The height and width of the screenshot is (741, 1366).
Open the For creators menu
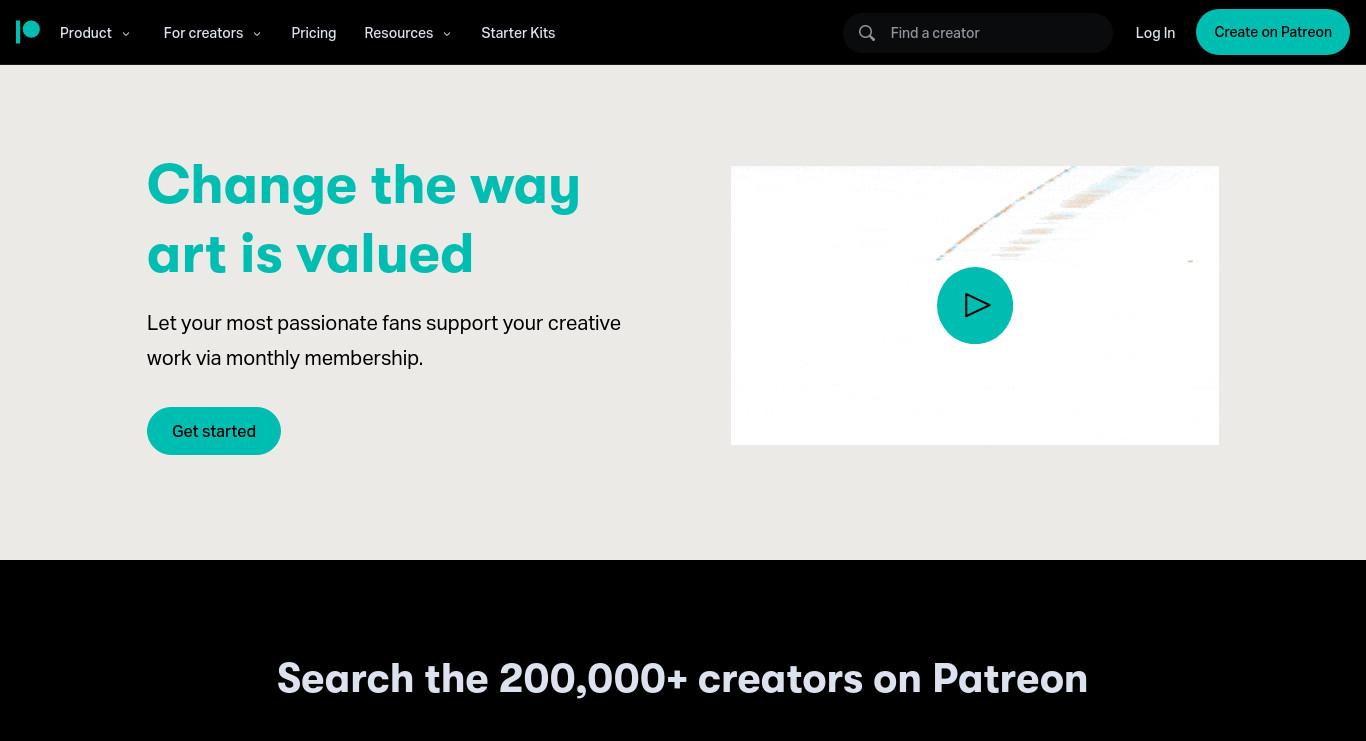click(x=203, y=33)
